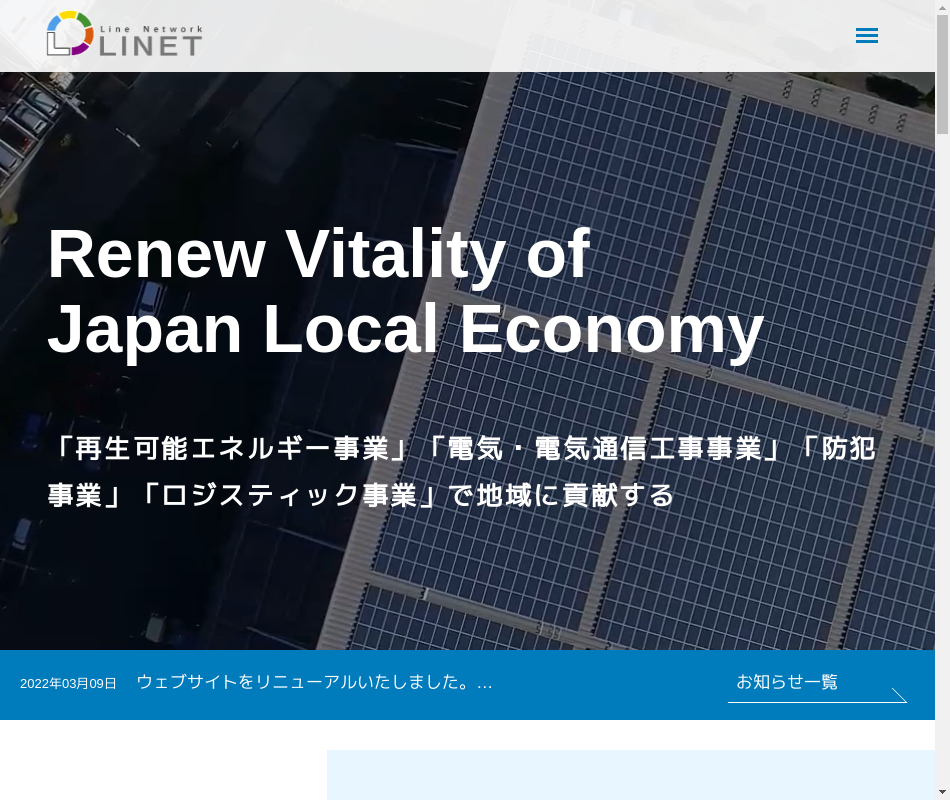Click the "Line Network" tagline above LINET

151,29
